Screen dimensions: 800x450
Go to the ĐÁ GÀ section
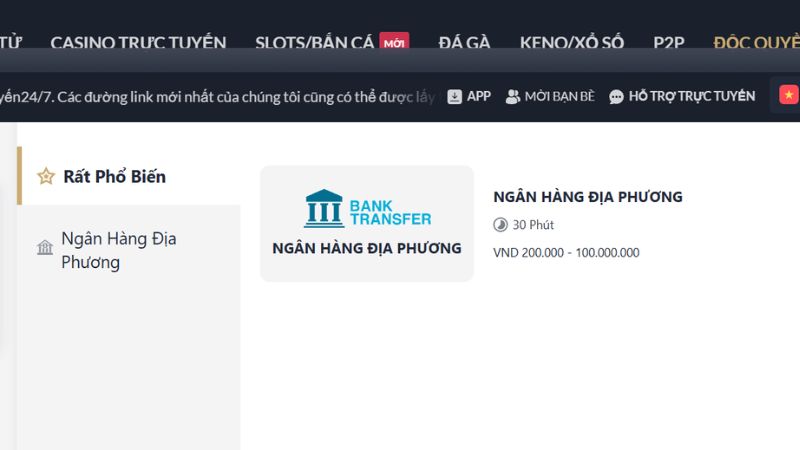click(x=464, y=42)
